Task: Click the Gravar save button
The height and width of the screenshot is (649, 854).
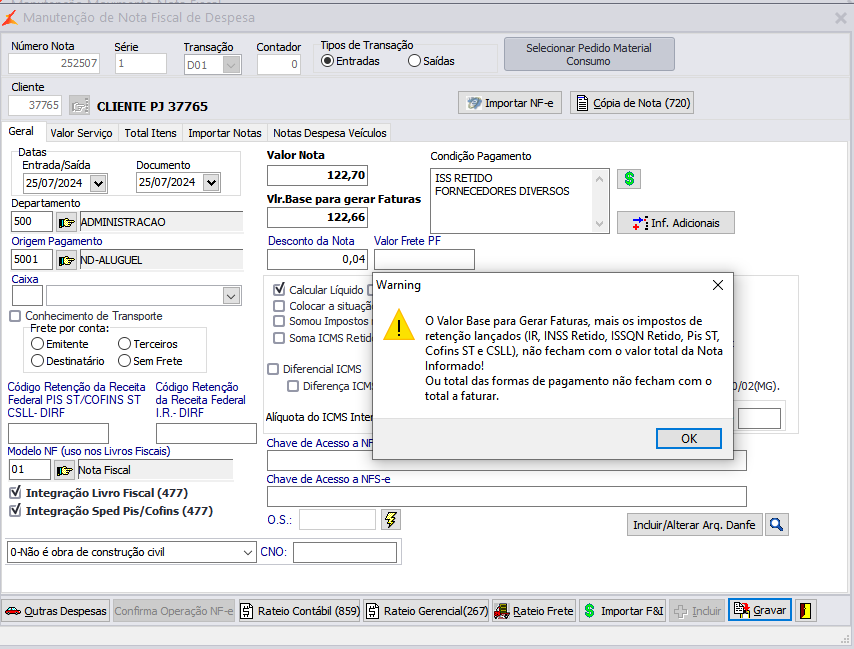Action: click(760, 610)
